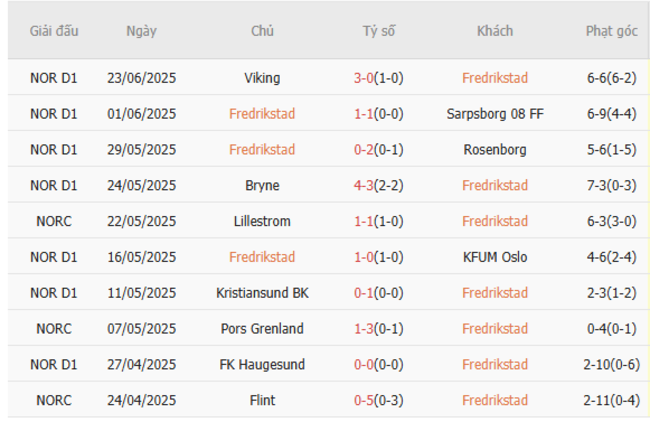Open Kristiansund BK team page

[x=262, y=293]
